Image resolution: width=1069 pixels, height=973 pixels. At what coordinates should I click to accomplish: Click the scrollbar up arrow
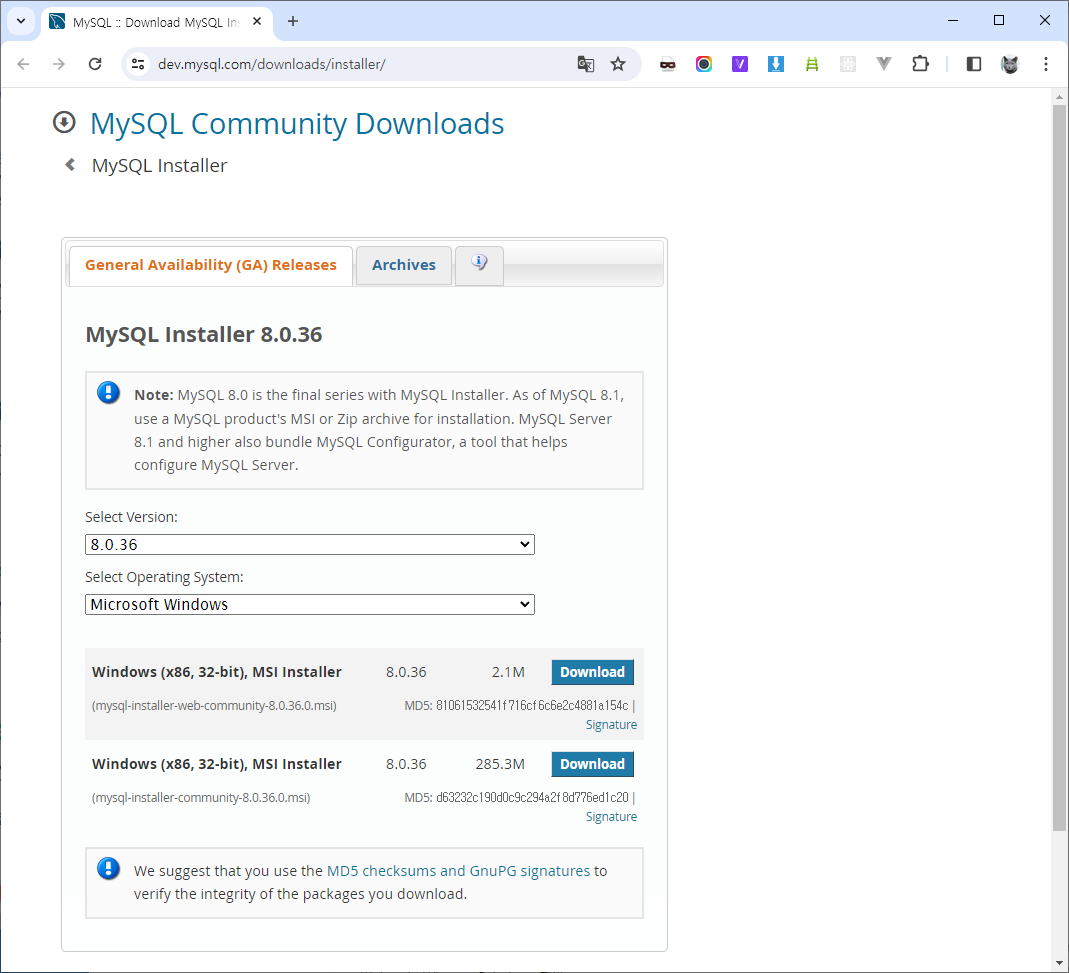(x=1059, y=97)
